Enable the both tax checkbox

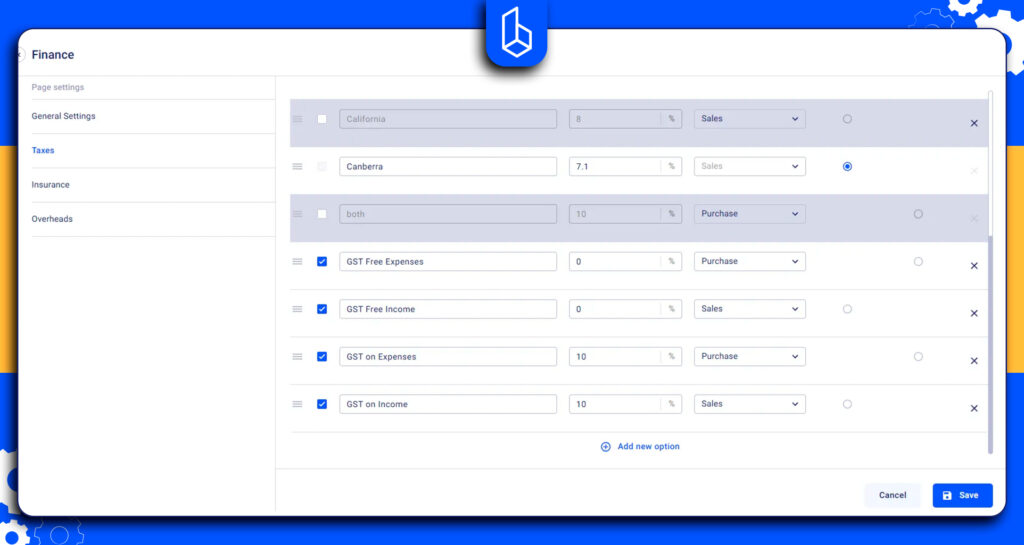pos(322,214)
